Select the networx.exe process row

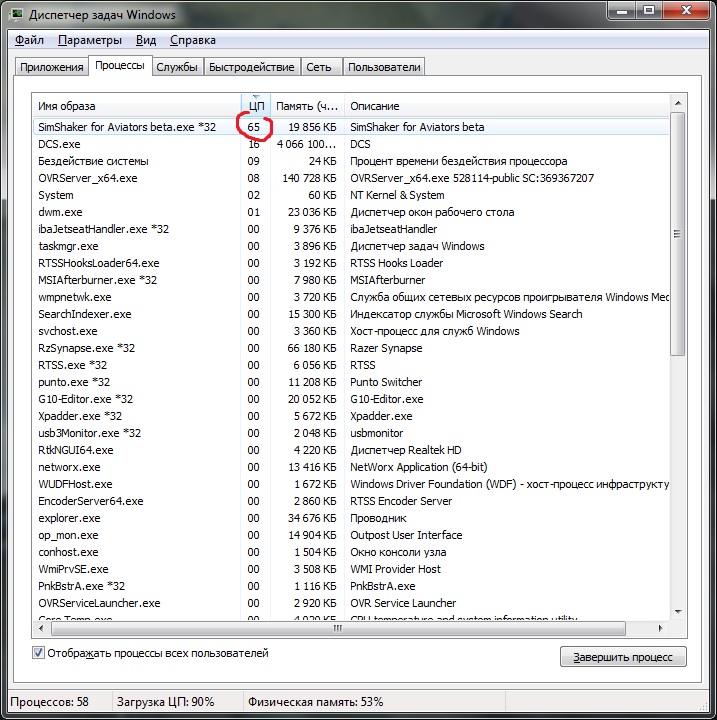pyautogui.click(x=351, y=467)
